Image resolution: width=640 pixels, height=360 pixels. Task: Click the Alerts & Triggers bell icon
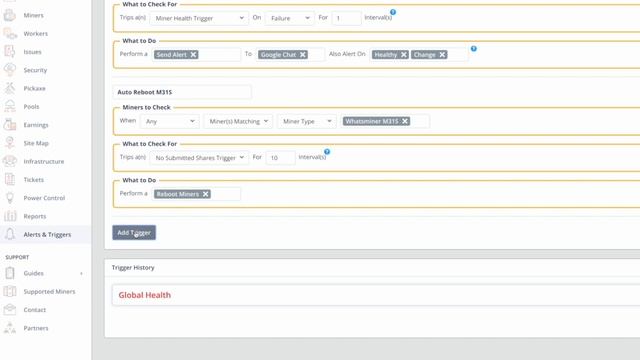(x=9, y=234)
